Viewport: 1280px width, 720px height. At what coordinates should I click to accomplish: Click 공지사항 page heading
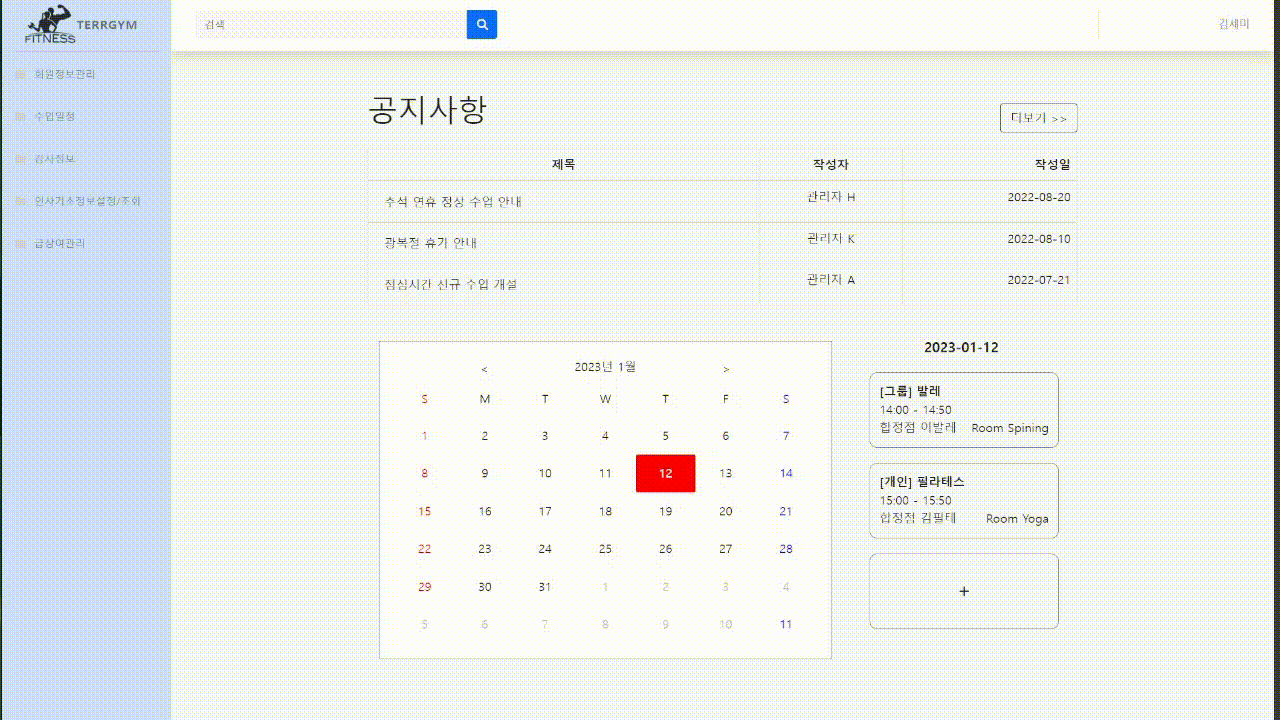pyautogui.click(x=428, y=110)
